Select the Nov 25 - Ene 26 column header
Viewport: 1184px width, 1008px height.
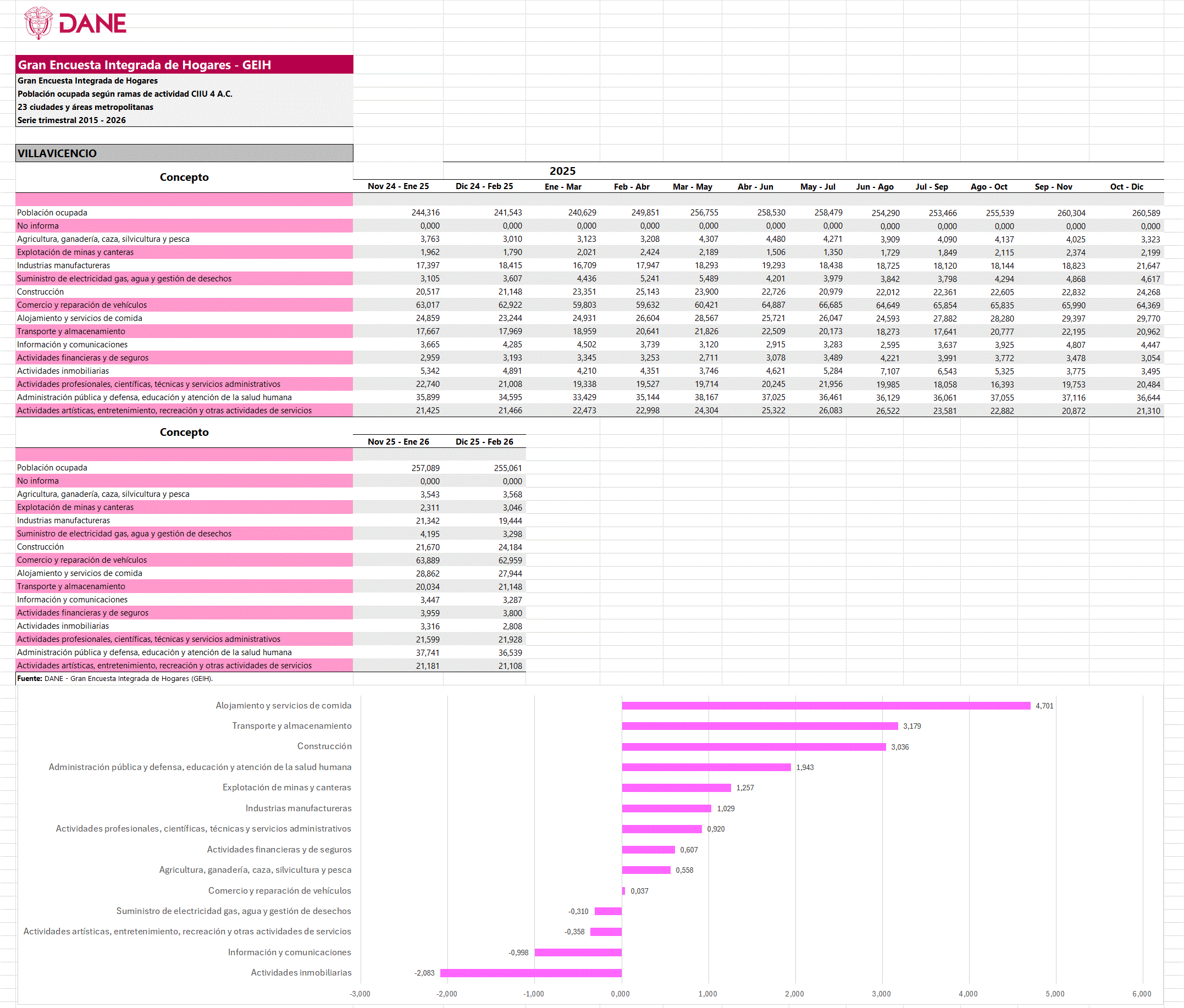[398, 442]
